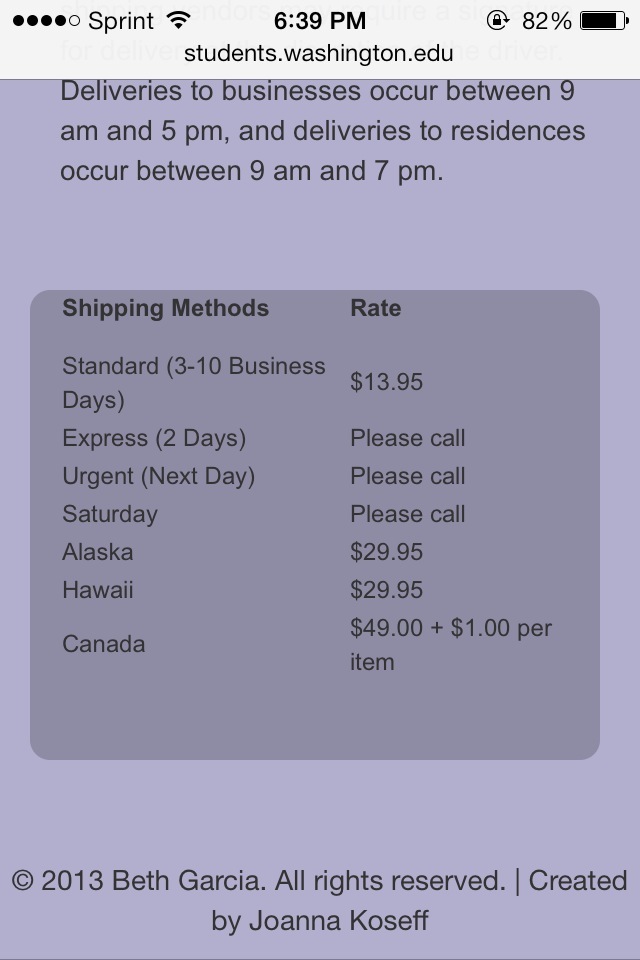This screenshot has width=640, height=960.
Task: Tap the rotation lock icon
Action: 498,21
